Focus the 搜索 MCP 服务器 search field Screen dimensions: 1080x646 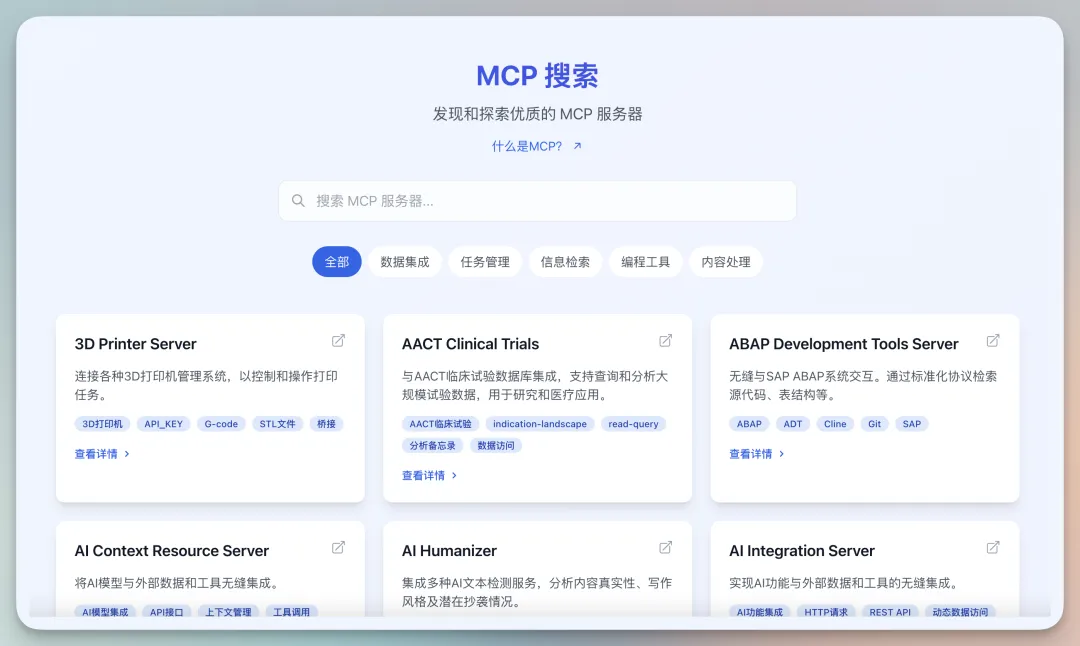tap(537, 201)
